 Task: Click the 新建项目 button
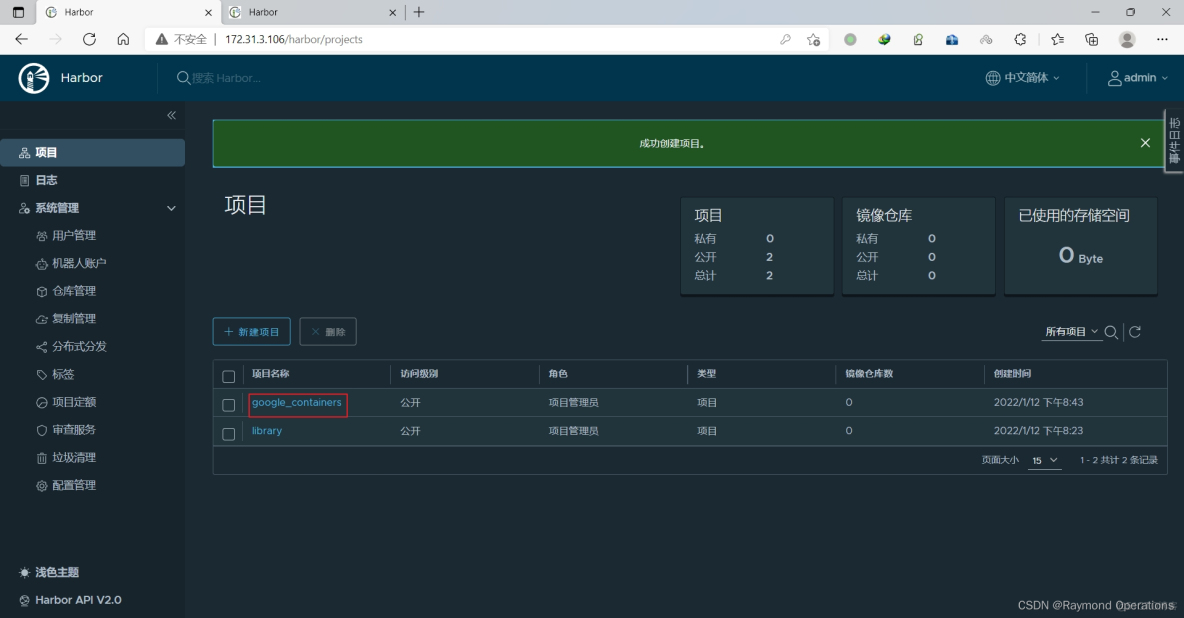point(251,332)
